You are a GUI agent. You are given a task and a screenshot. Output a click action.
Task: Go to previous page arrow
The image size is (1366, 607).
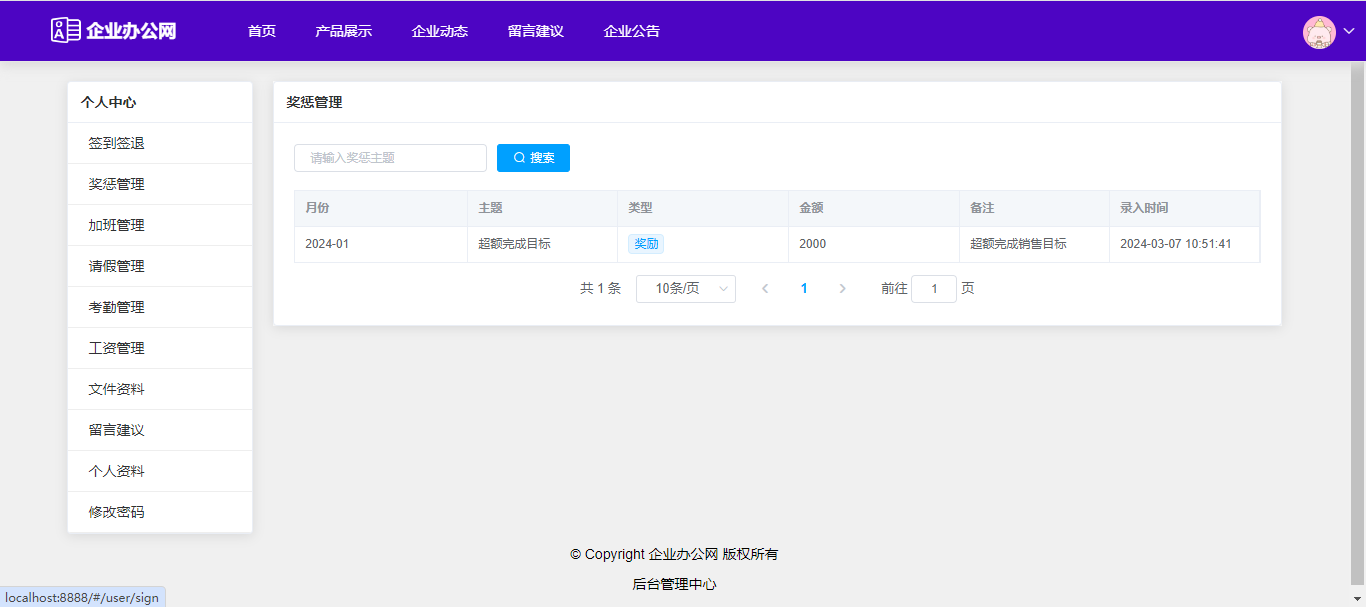tap(765, 289)
